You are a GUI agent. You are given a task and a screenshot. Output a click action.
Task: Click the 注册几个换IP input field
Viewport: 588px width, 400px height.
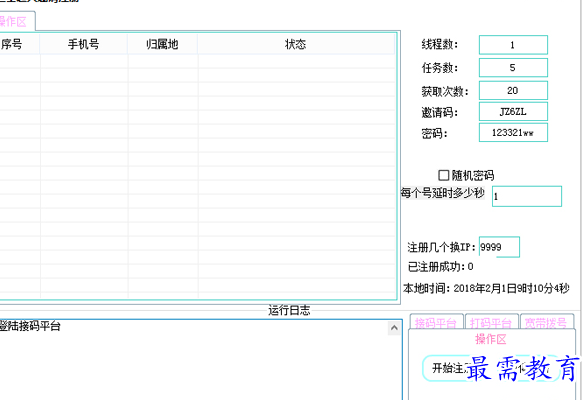click(499, 247)
